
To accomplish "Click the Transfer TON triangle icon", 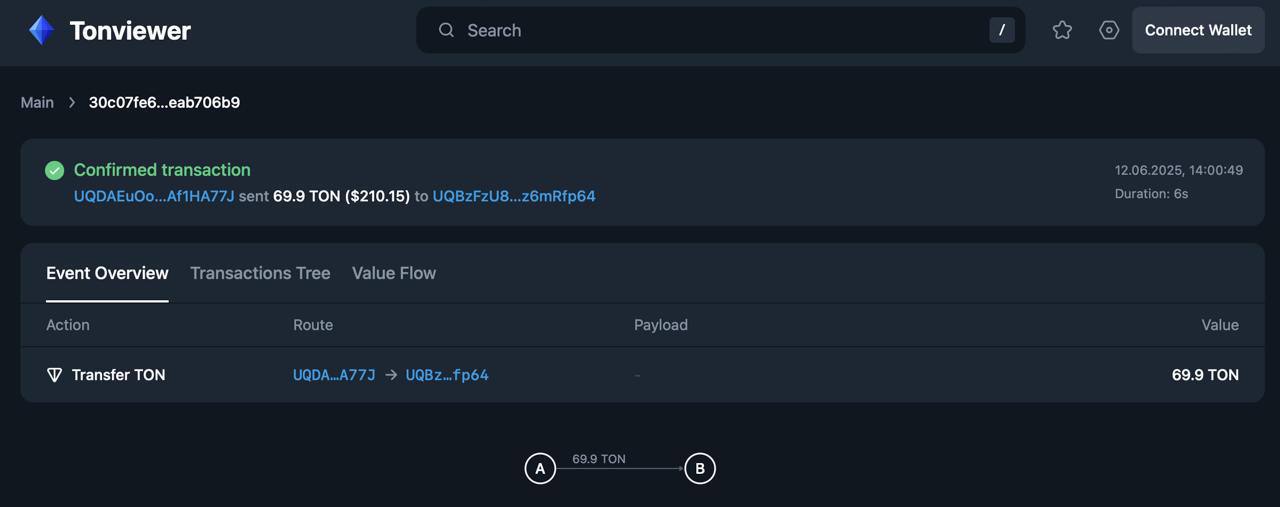I will 55,375.
